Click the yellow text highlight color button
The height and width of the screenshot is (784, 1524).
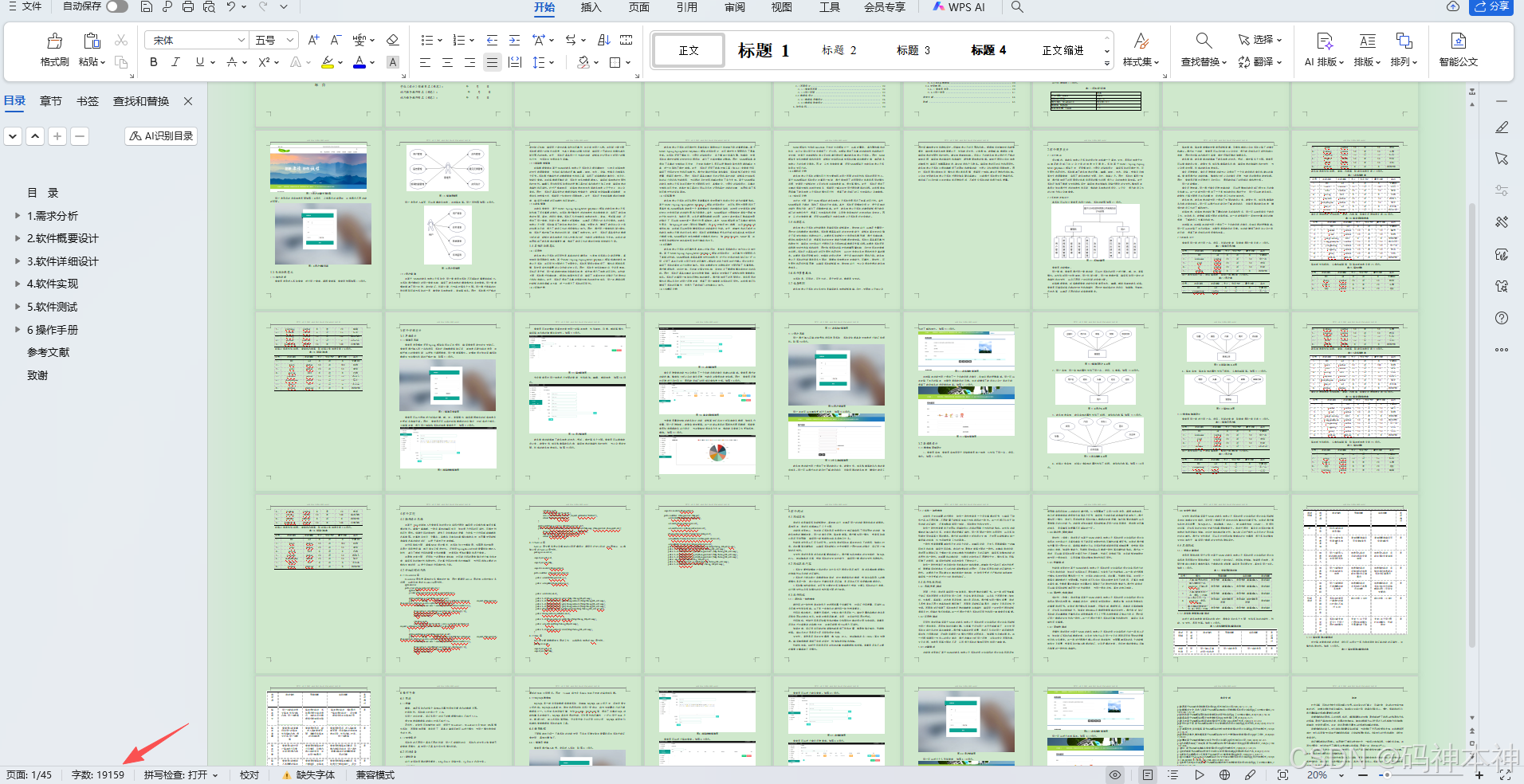pos(328,62)
